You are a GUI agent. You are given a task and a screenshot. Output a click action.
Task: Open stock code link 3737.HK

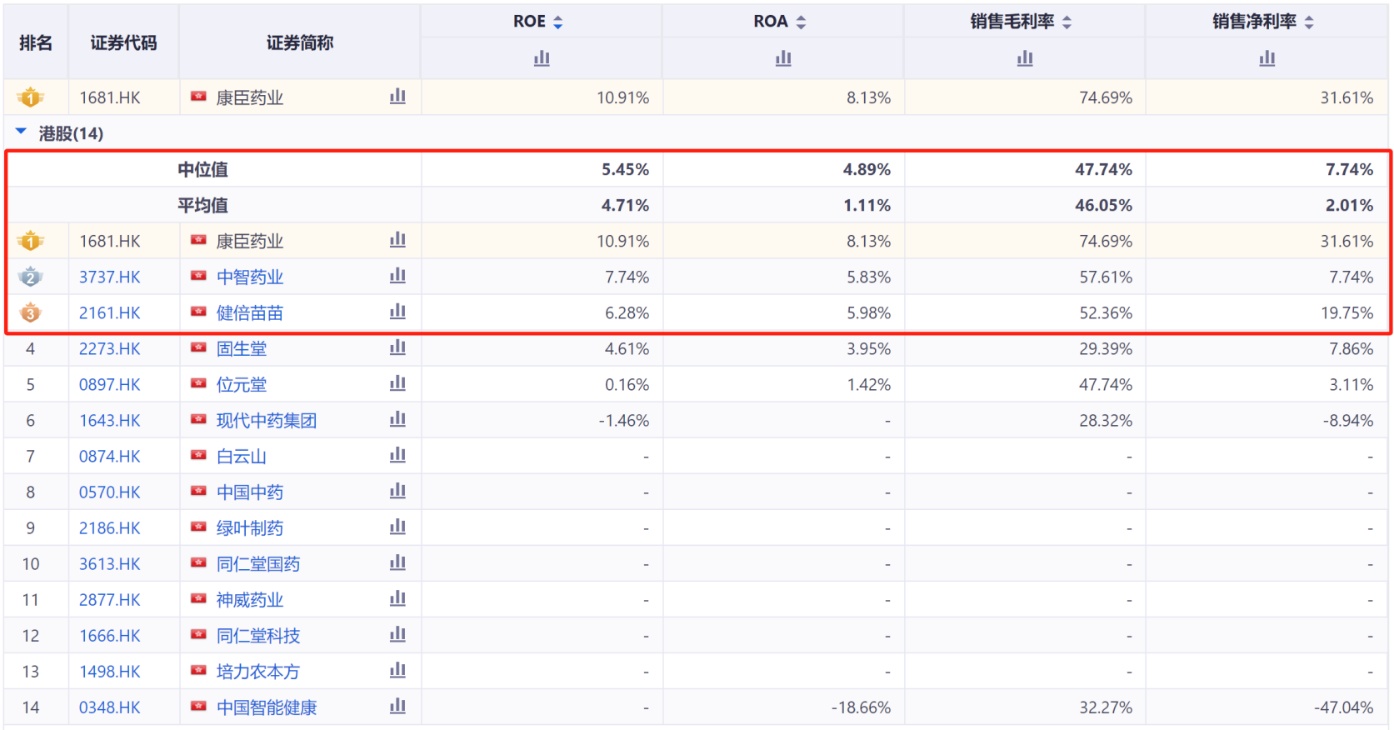click(110, 277)
